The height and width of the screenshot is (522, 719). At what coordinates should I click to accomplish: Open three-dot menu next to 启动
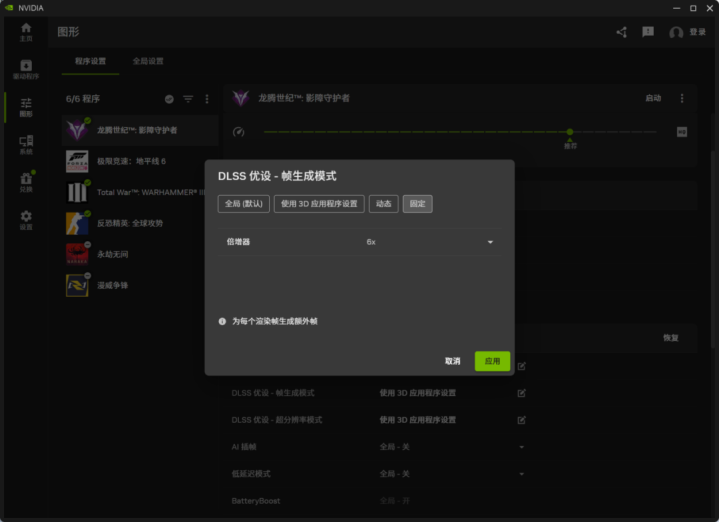pos(682,98)
